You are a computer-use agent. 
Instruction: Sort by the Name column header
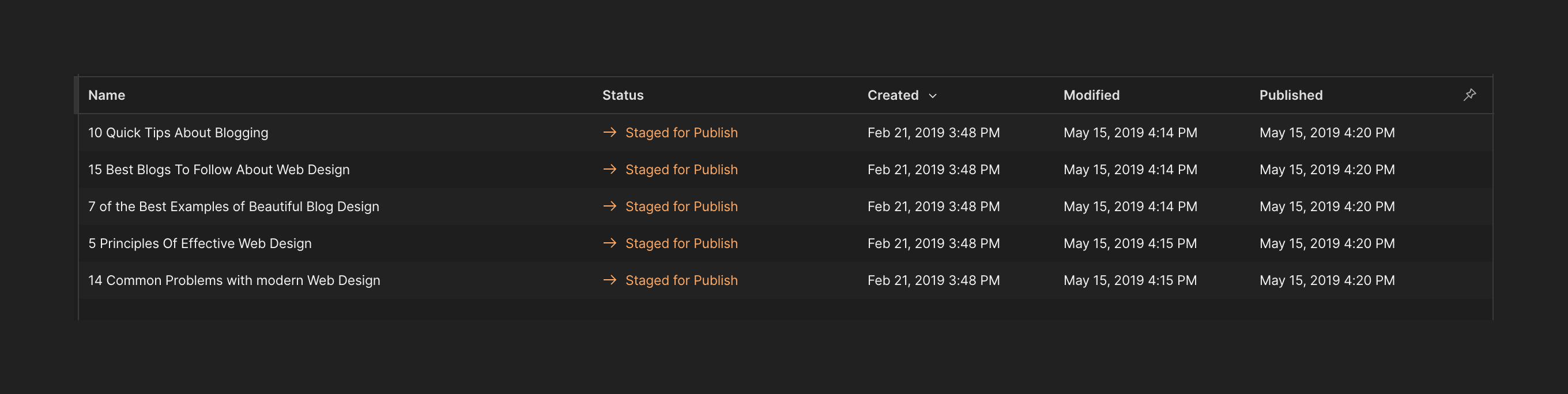(107, 95)
